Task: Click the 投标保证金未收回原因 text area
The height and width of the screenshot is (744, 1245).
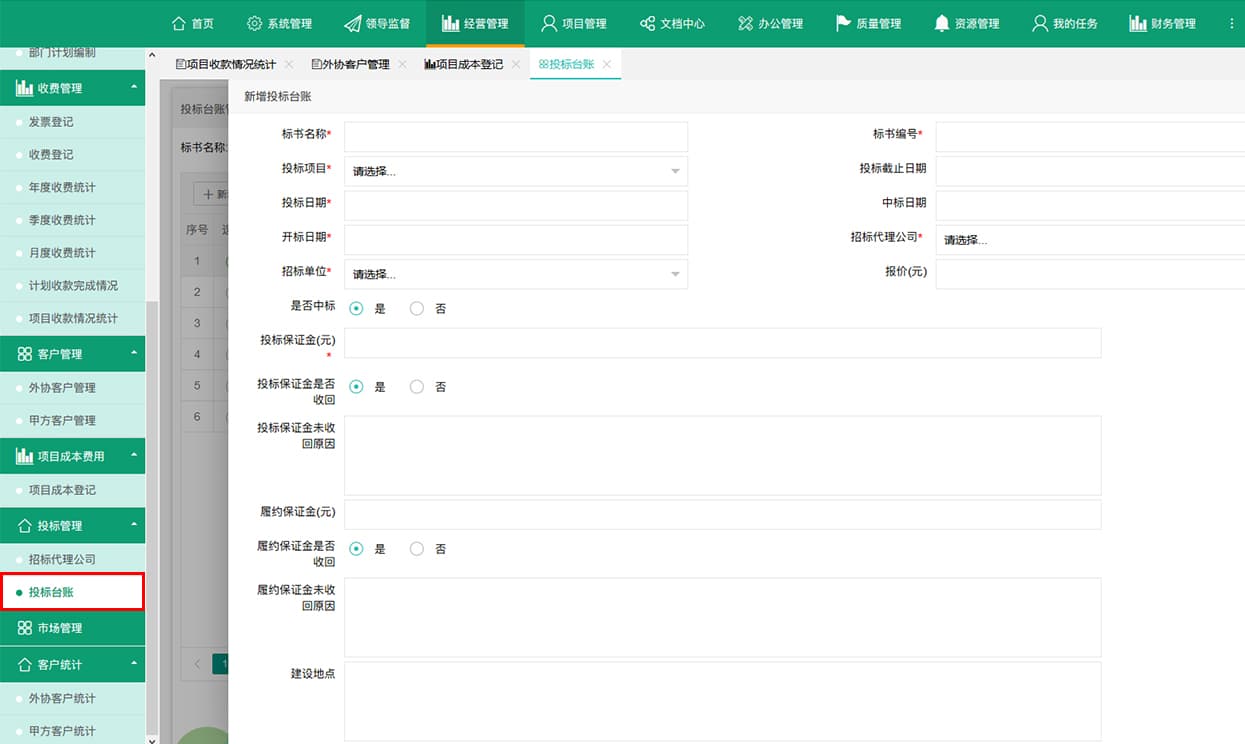Action: (722, 456)
